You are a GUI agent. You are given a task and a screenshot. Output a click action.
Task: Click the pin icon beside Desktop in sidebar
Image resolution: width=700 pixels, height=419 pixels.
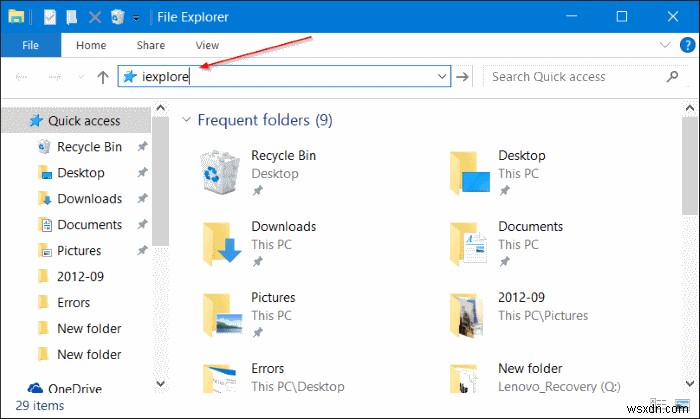142,172
